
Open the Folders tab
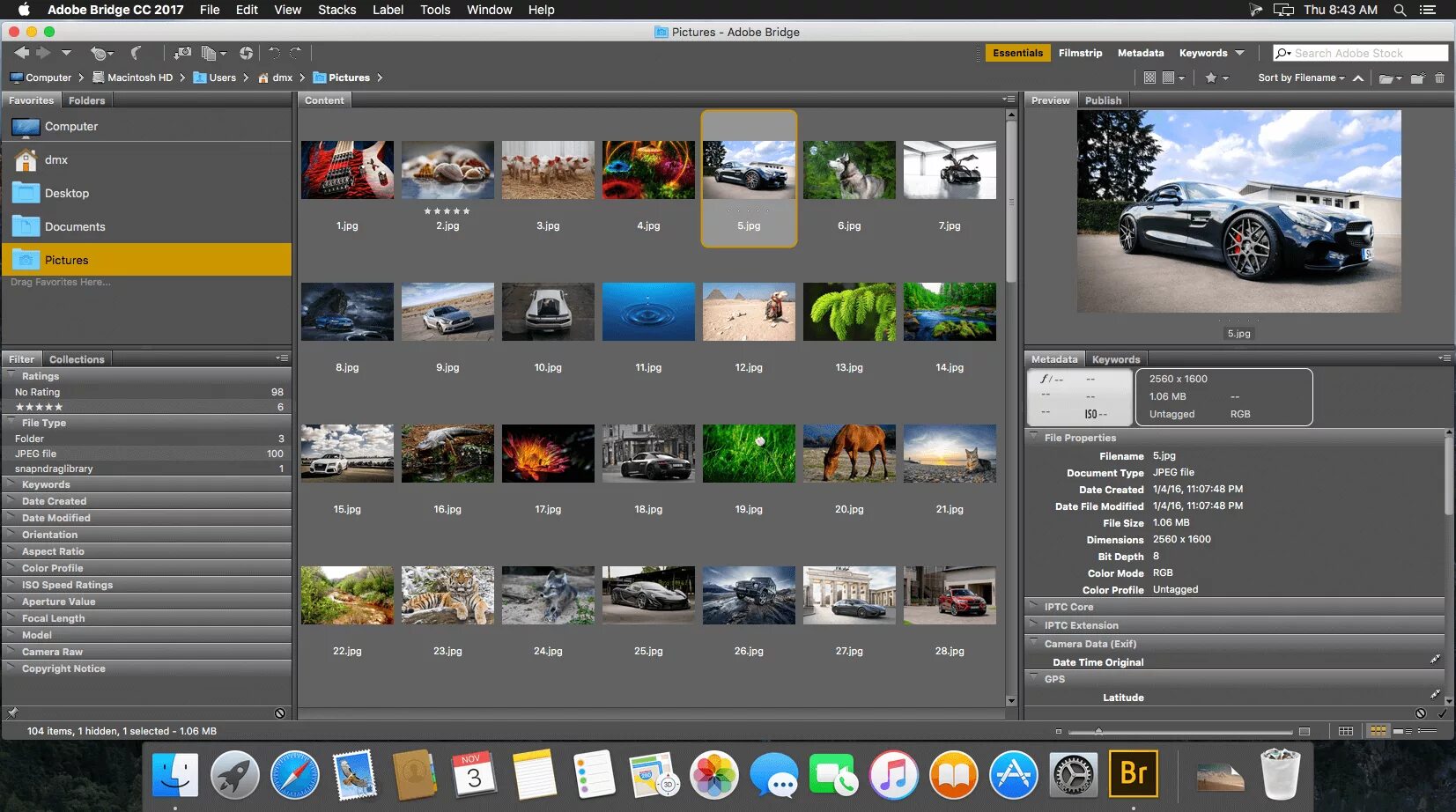[86, 100]
